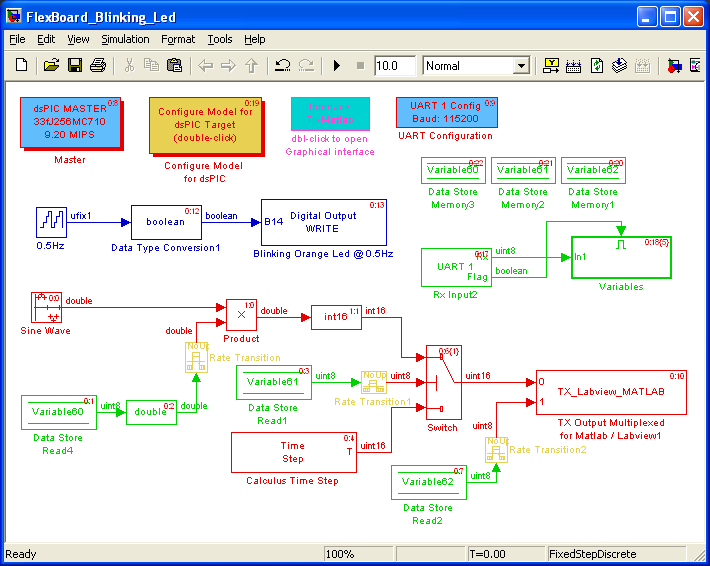Select the double conversion block
The width and height of the screenshot is (710, 566).
(151, 413)
